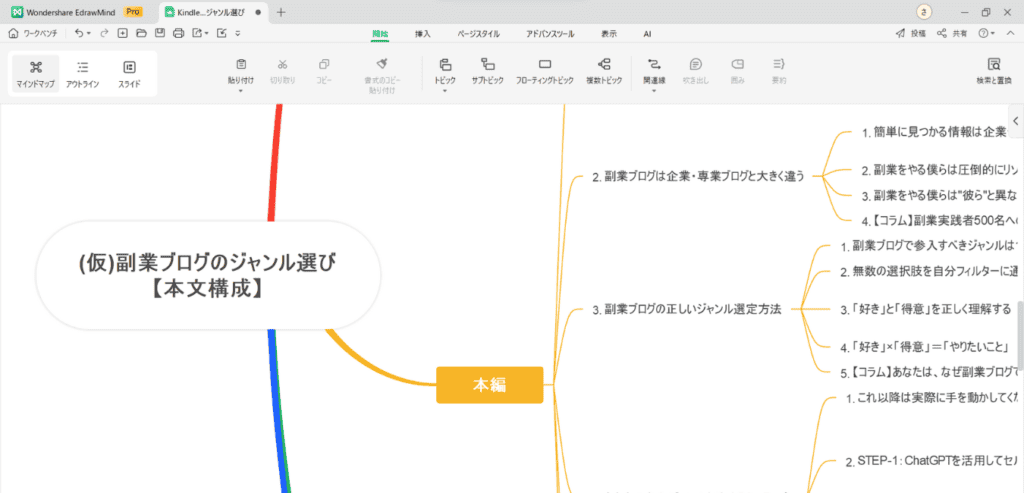Print the mind map
Screen dimensions: 1024x493
(178, 33)
